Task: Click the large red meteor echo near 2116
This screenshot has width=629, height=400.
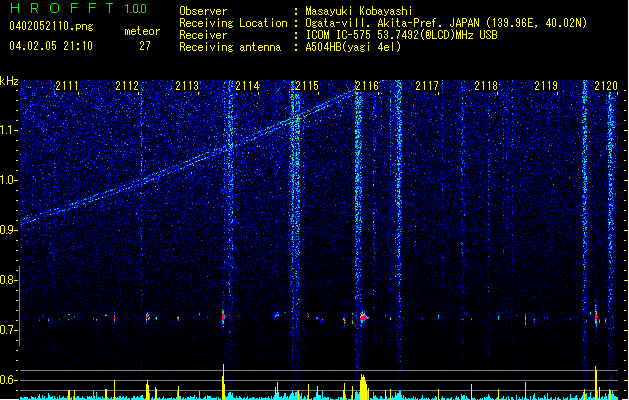Action: (363, 317)
